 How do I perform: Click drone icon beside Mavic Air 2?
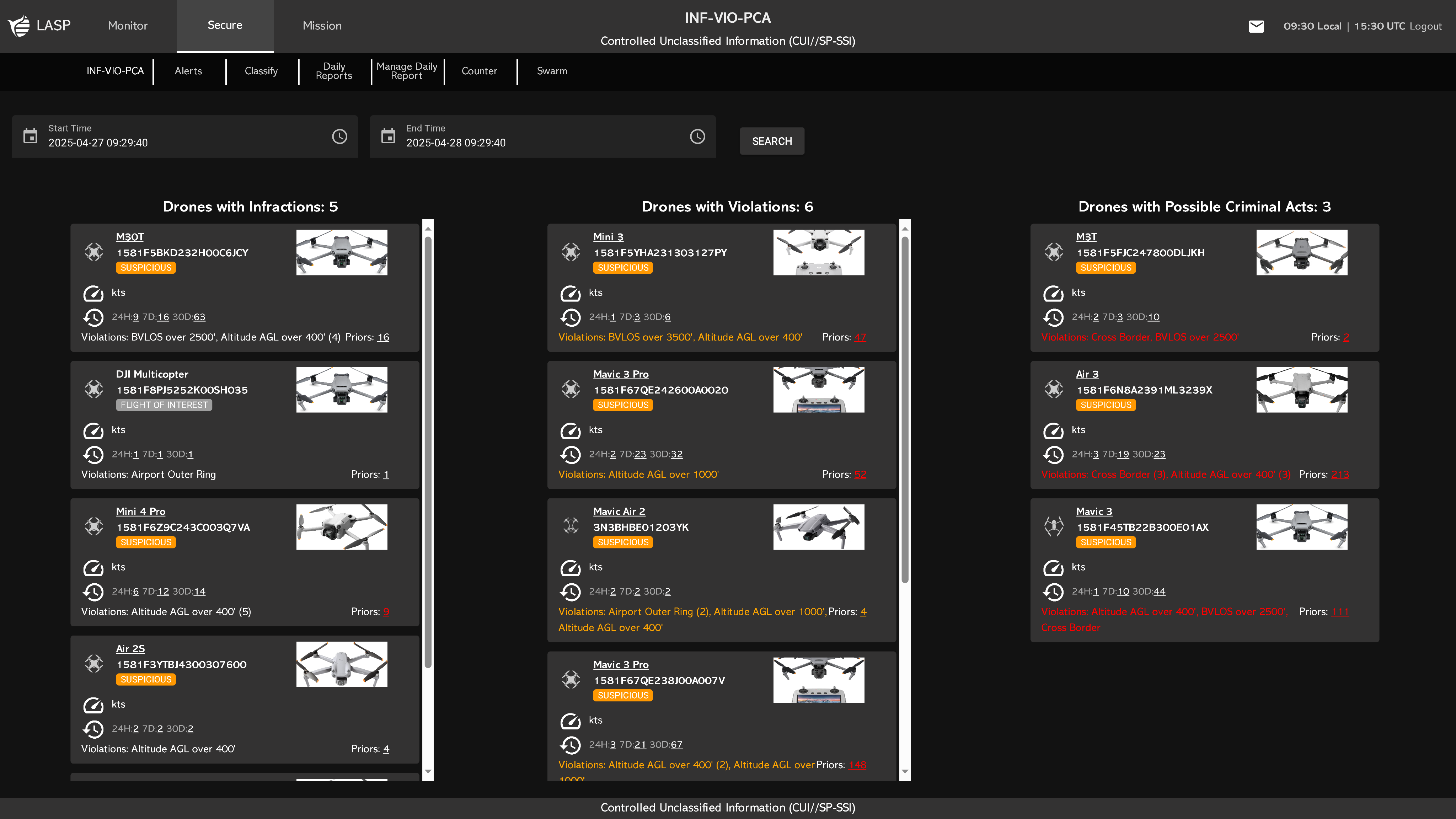click(x=571, y=526)
